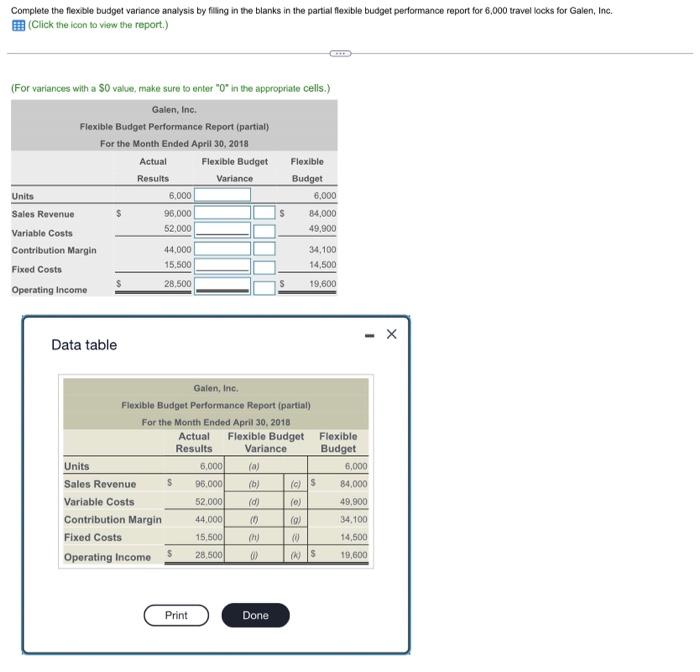Click cell (d) in the Variable Costs row

tap(254, 501)
